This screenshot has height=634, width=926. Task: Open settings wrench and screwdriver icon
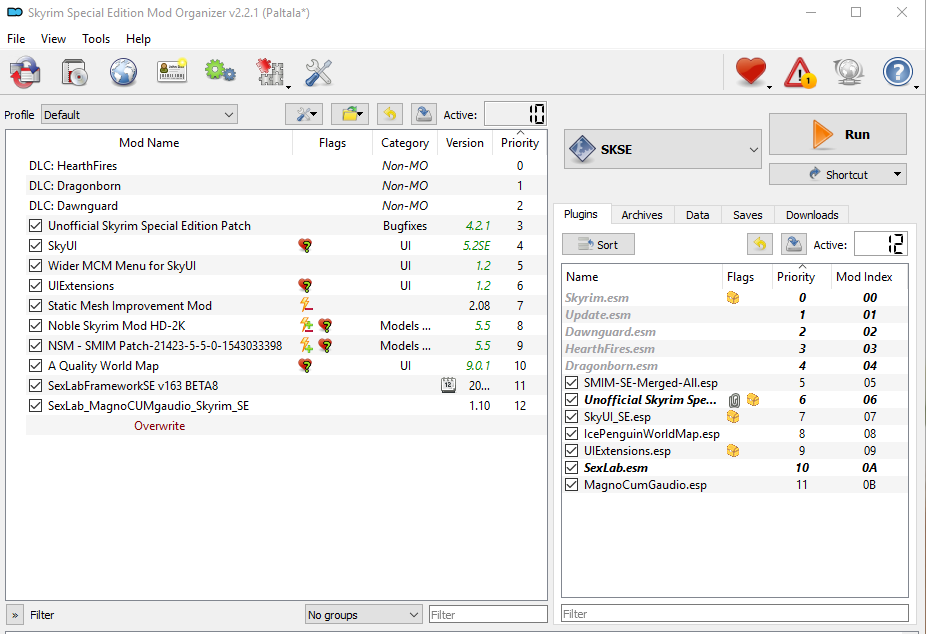pos(318,72)
